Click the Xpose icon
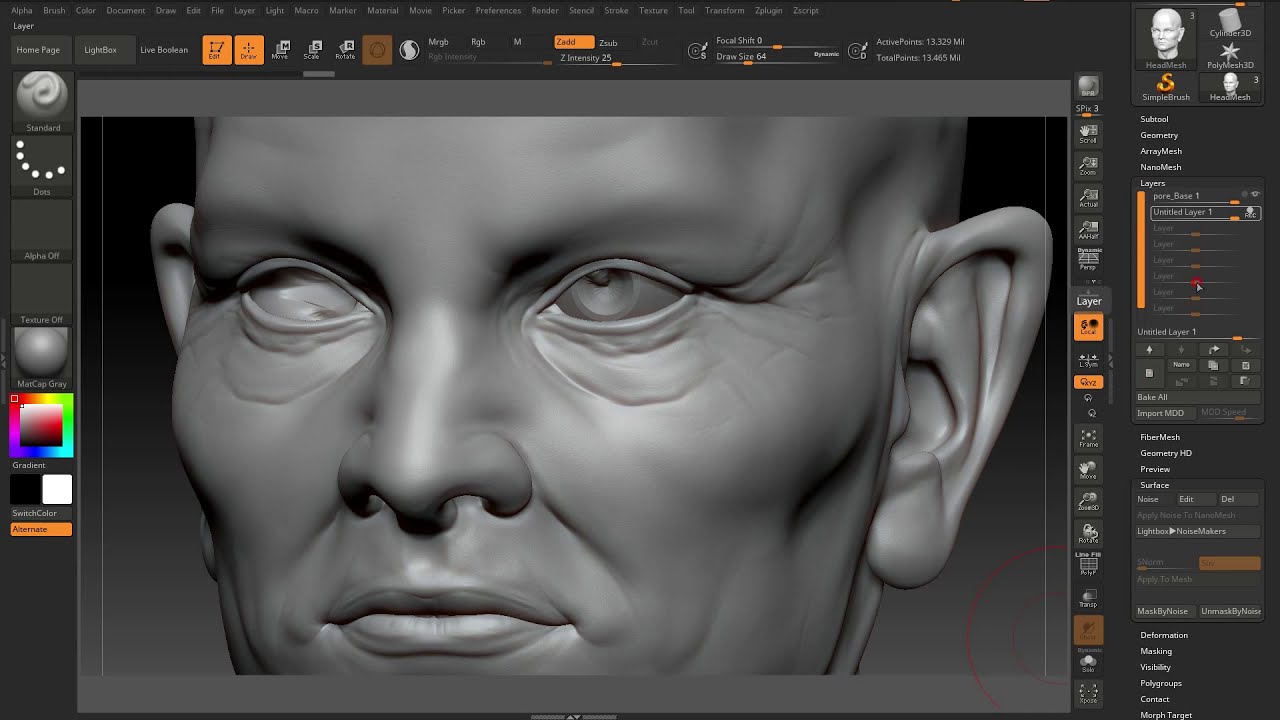 (x=1088, y=693)
